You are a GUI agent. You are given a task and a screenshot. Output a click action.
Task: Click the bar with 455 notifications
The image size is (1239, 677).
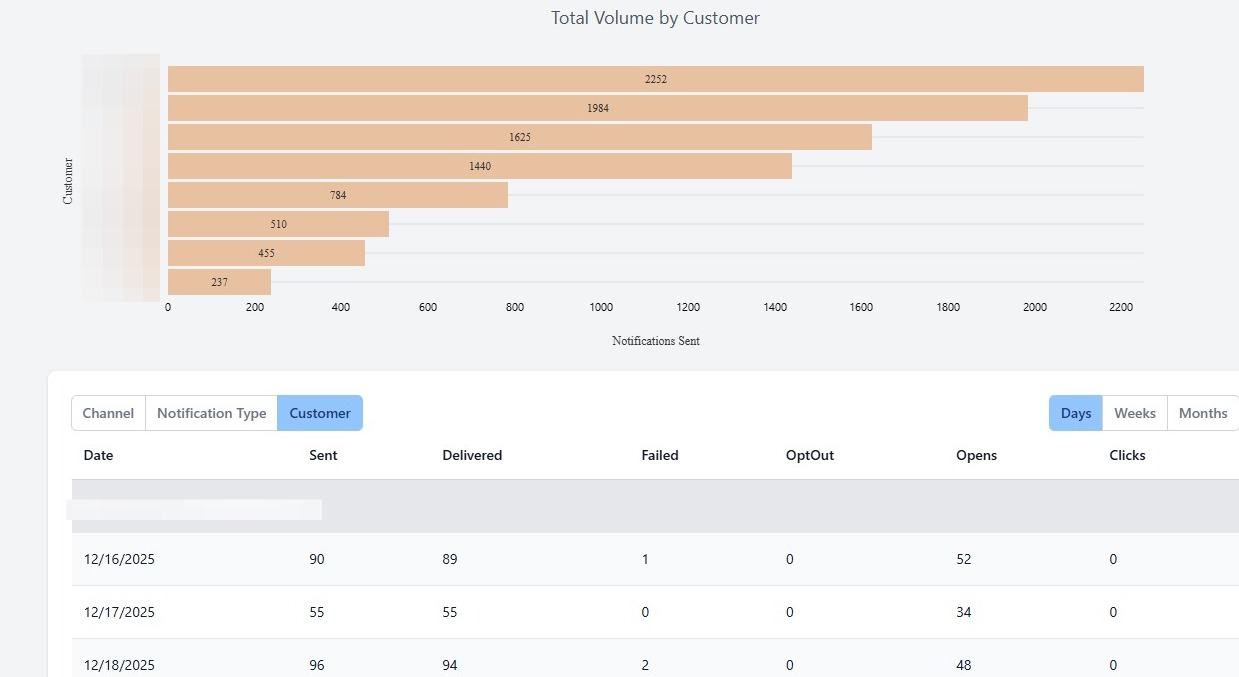(x=266, y=253)
